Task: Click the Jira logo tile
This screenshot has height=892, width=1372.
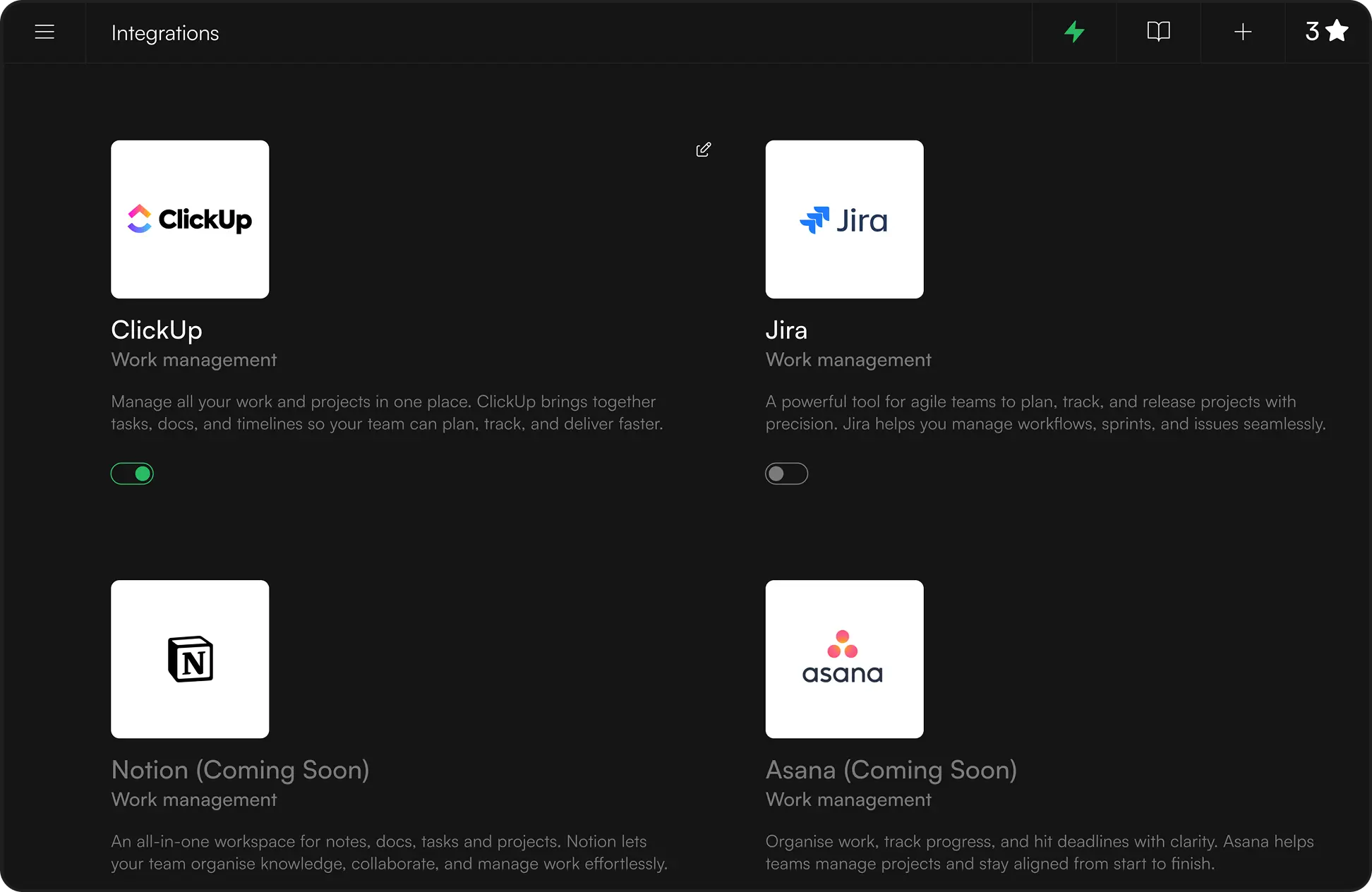Action: pos(844,219)
